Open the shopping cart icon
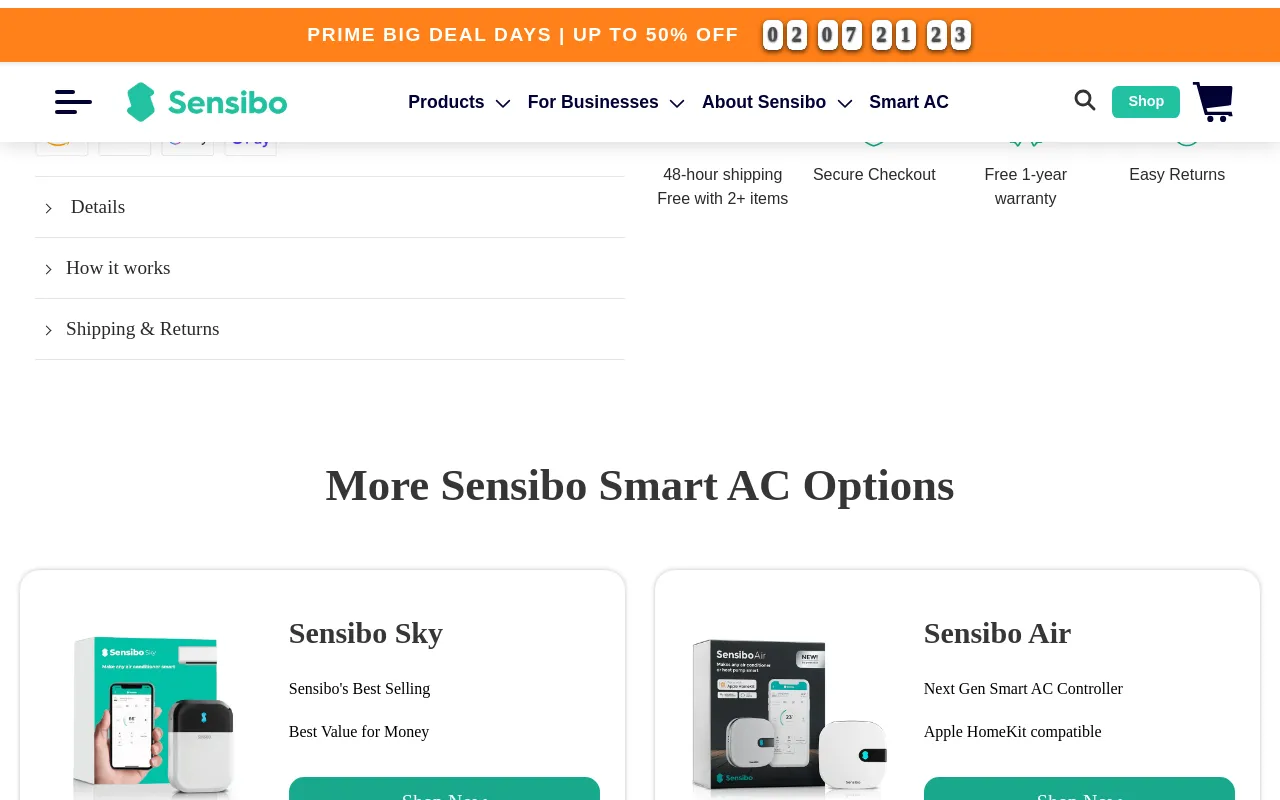The image size is (1280, 800). pos(1213,102)
